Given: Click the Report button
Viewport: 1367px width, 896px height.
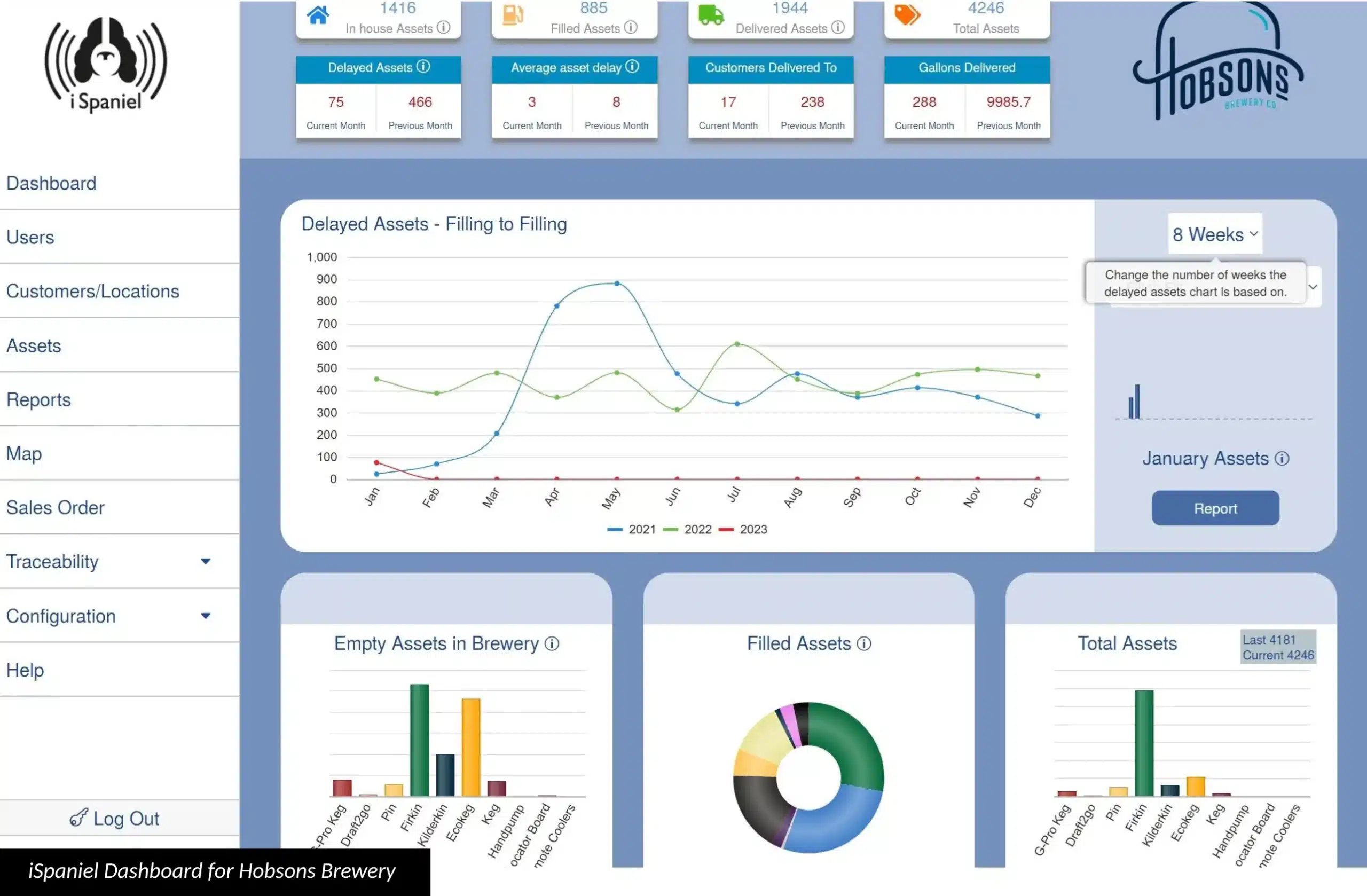Looking at the screenshot, I should [x=1215, y=508].
